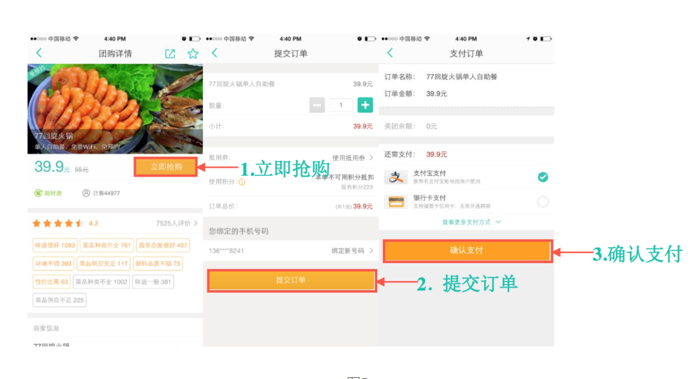Filter reviews by 原料品质不错 75
Viewport: 698px width, 379px height.
click(x=158, y=264)
